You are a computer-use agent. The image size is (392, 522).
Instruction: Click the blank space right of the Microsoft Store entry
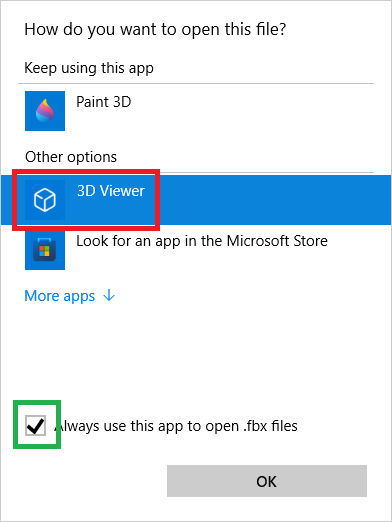click(x=358, y=250)
